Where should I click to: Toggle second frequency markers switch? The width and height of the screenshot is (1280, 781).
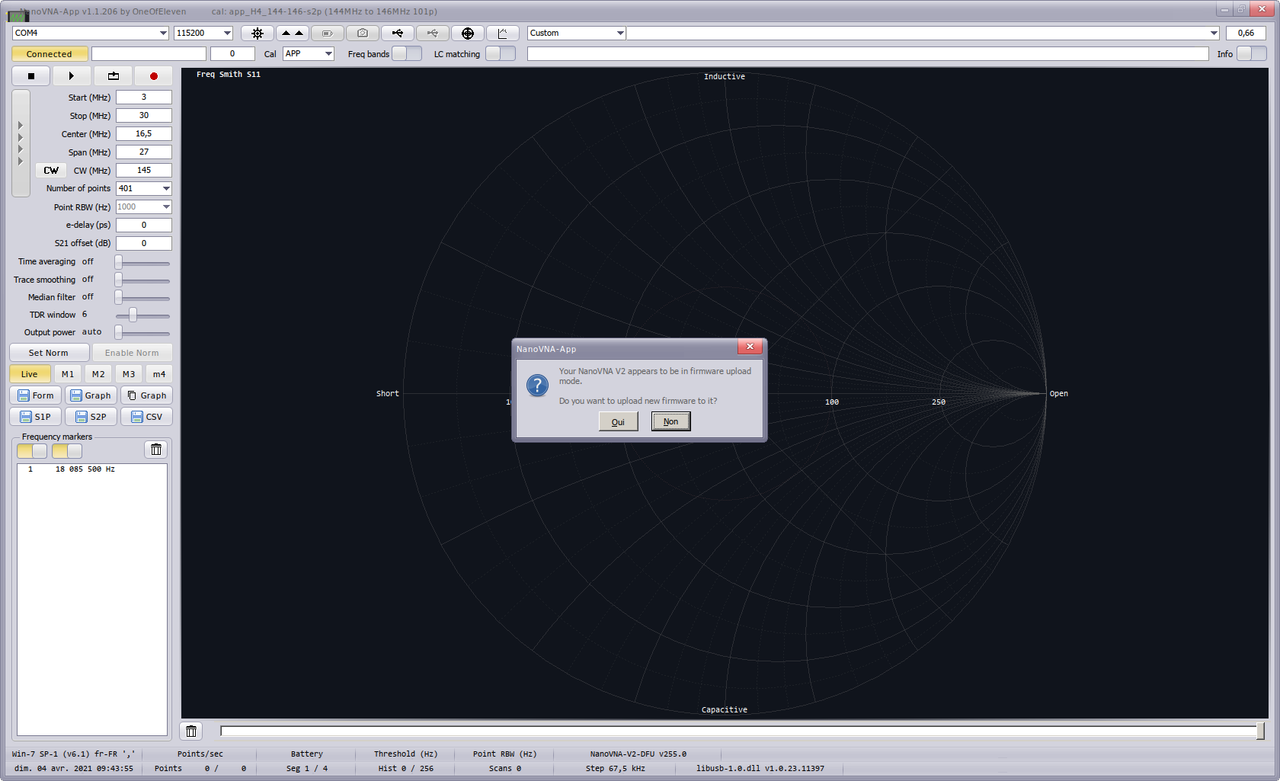(x=67, y=451)
